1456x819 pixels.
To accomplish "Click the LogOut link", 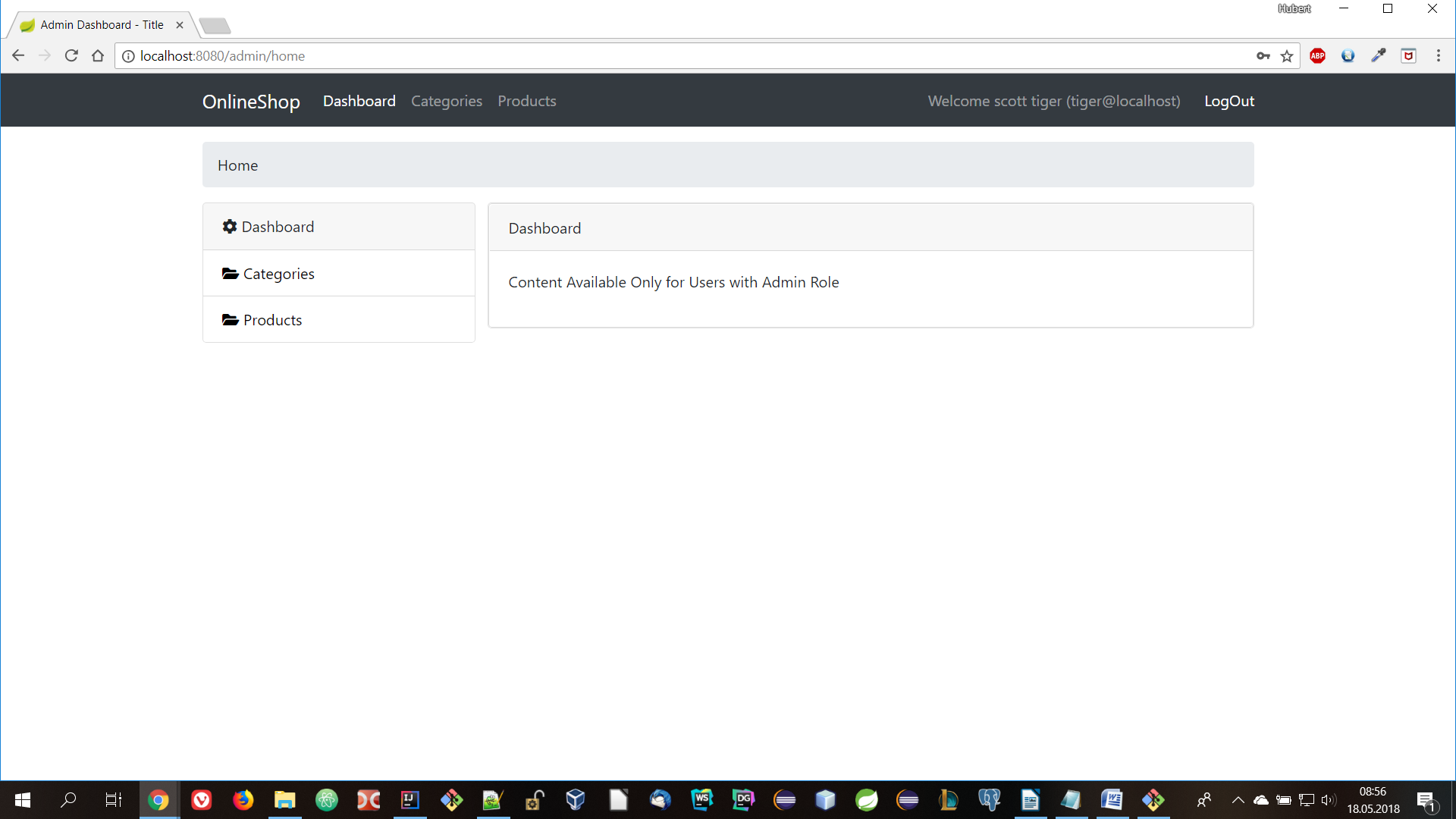I will (1228, 101).
